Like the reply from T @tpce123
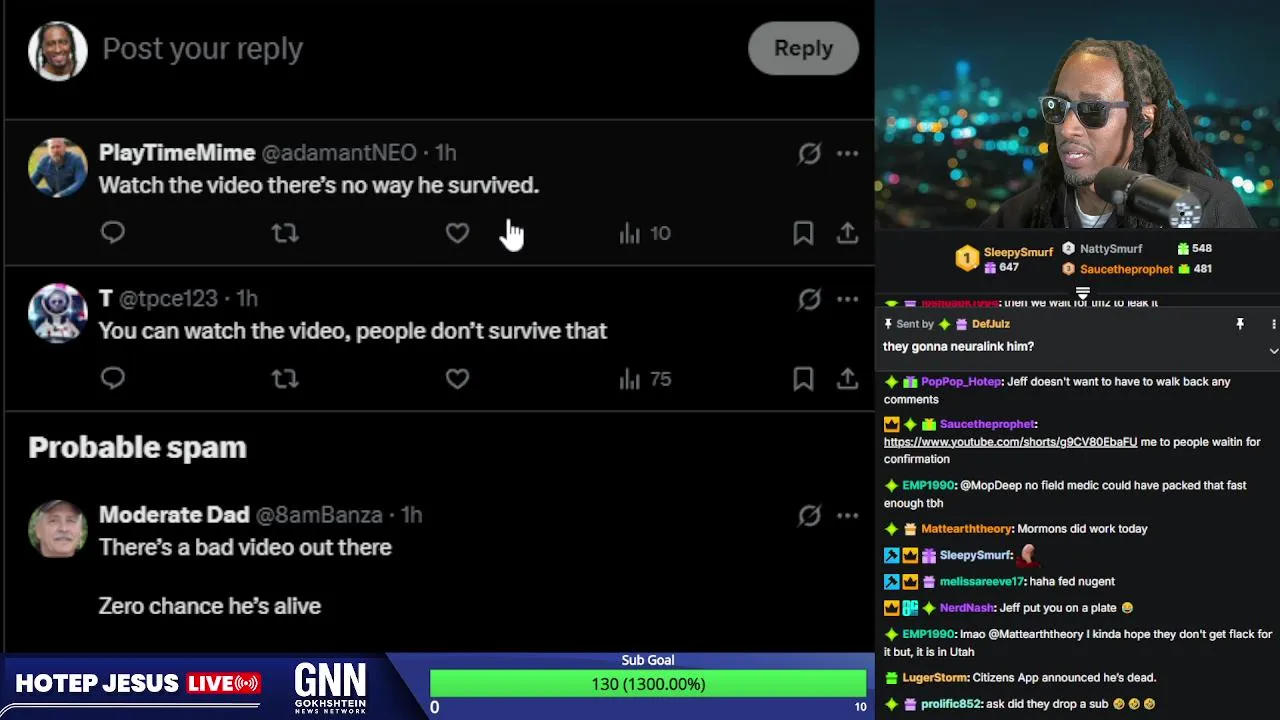Screen dimensions: 1280x720 click(x=457, y=379)
